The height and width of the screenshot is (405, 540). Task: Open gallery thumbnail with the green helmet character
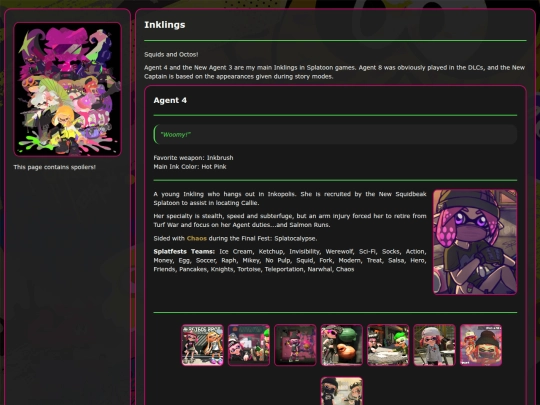[x=342, y=345]
